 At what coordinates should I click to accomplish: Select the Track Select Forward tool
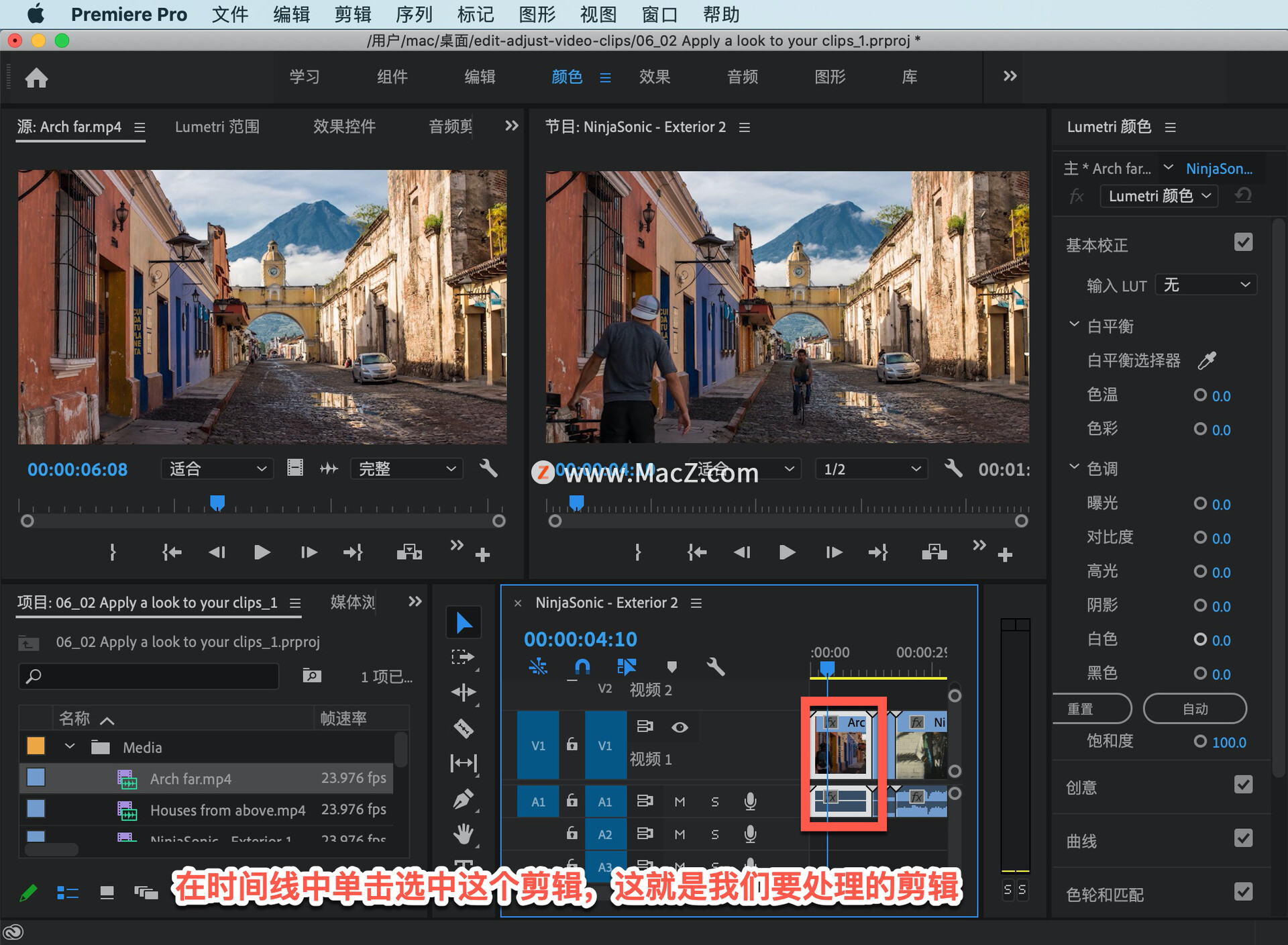click(x=464, y=657)
